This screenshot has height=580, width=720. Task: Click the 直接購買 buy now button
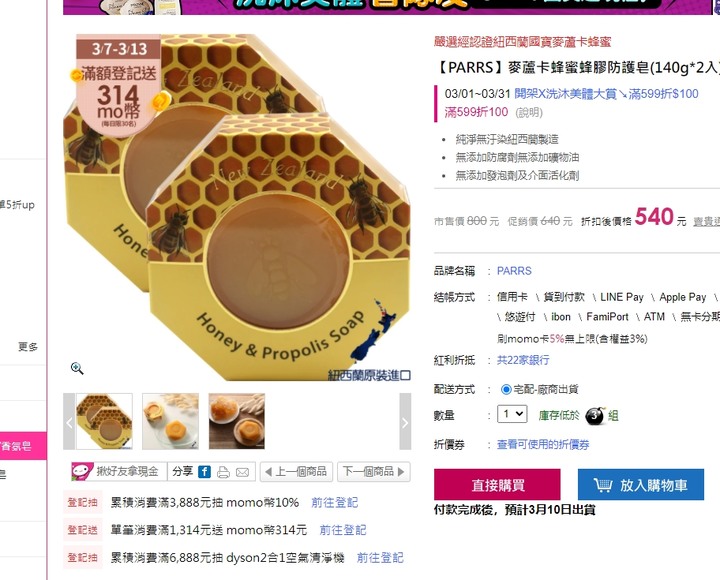(x=497, y=484)
